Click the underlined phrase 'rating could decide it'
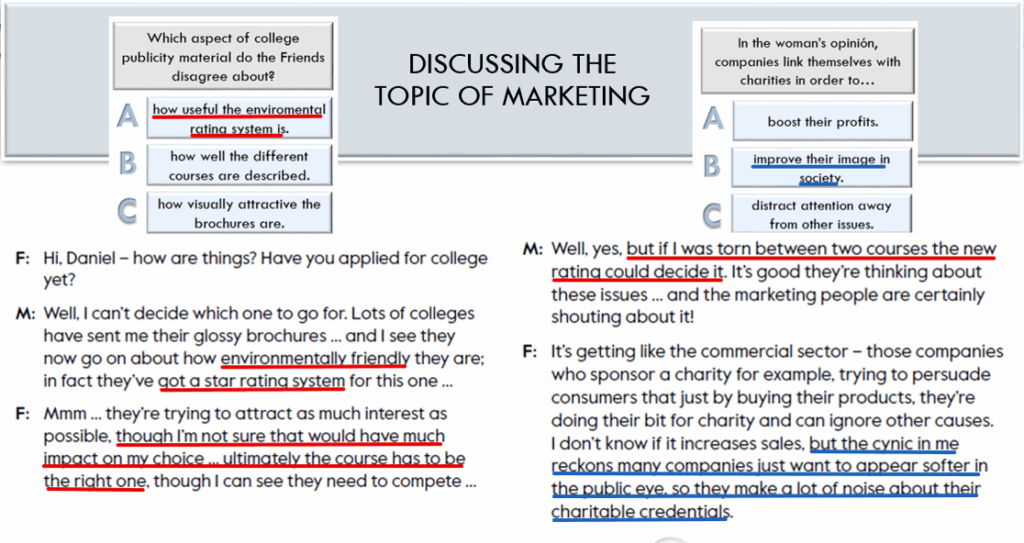Image resolution: width=1024 pixels, height=543 pixels. click(637, 272)
